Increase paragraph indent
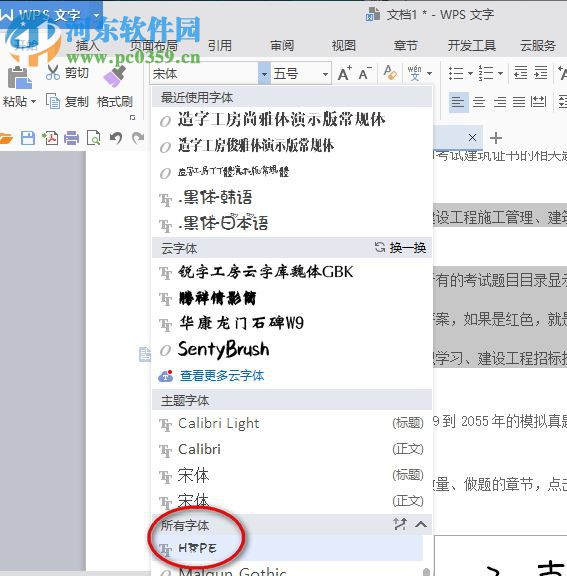The image size is (567, 576). [541, 73]
